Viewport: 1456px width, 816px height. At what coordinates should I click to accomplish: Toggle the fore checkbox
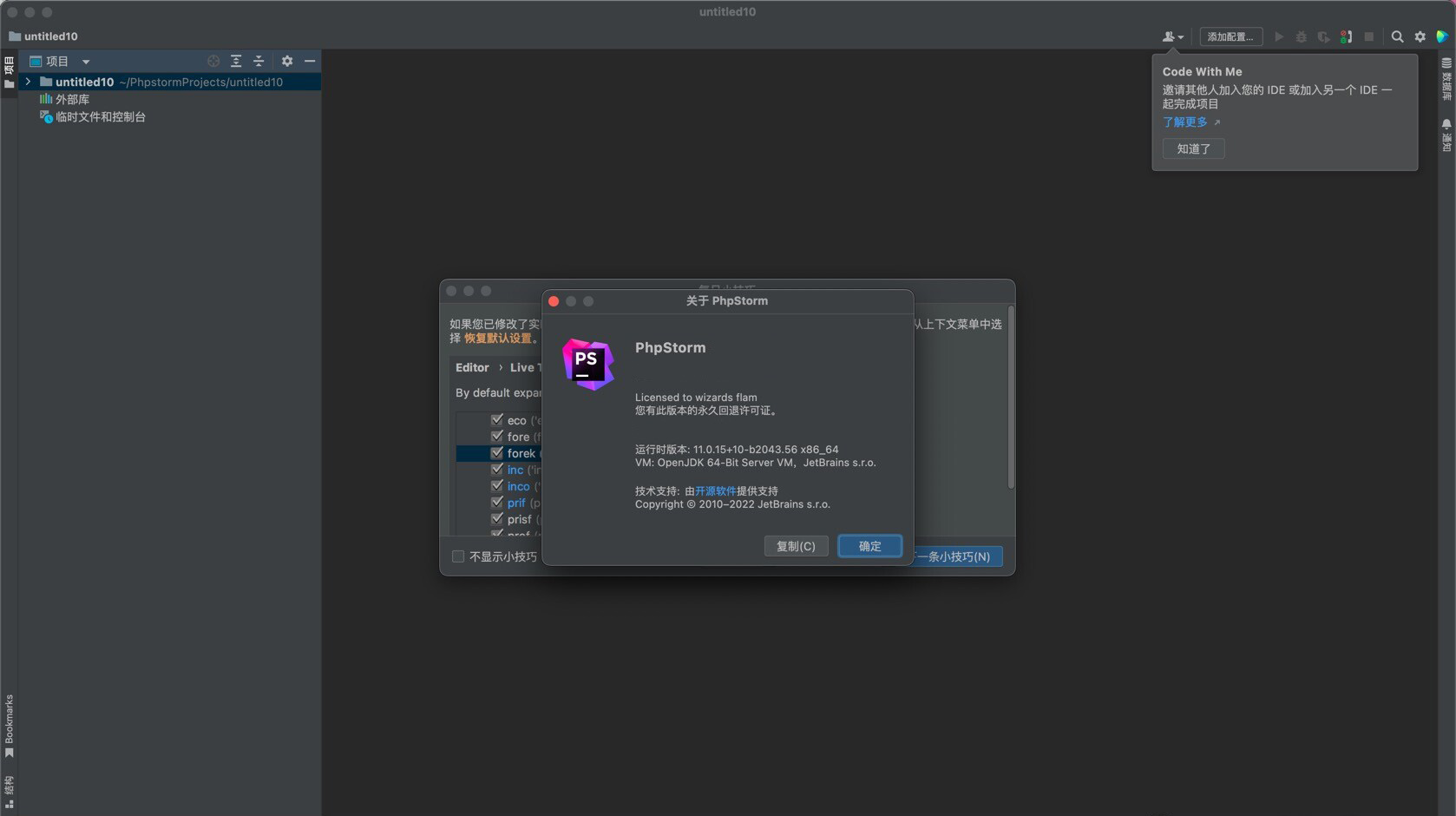[x=497, y=436]
